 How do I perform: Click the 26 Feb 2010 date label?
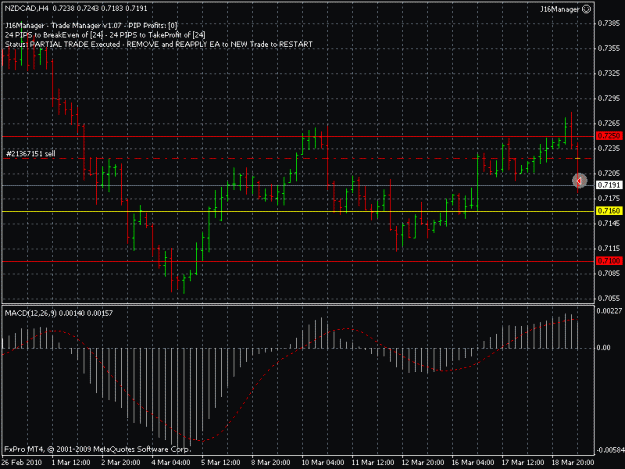22,462
